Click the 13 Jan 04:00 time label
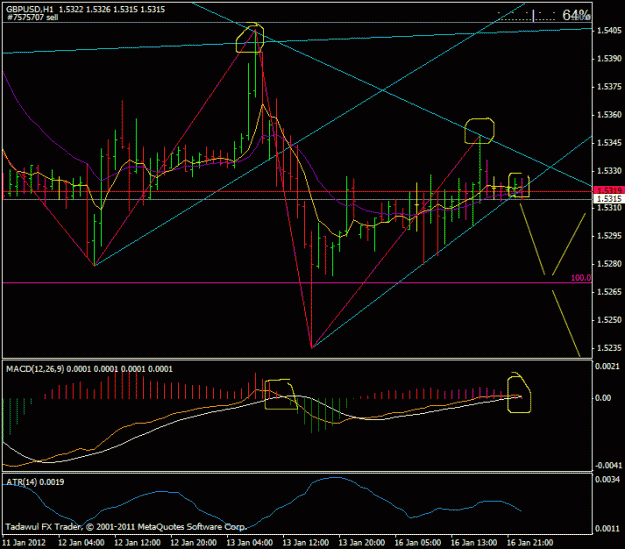625x549 pixels. [250, 543]
